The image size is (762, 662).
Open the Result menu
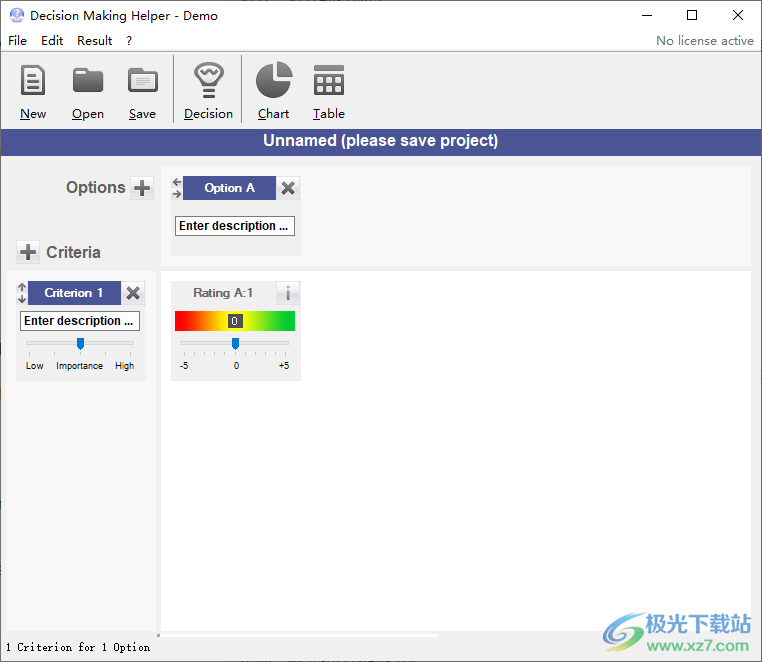coord(95,41)
